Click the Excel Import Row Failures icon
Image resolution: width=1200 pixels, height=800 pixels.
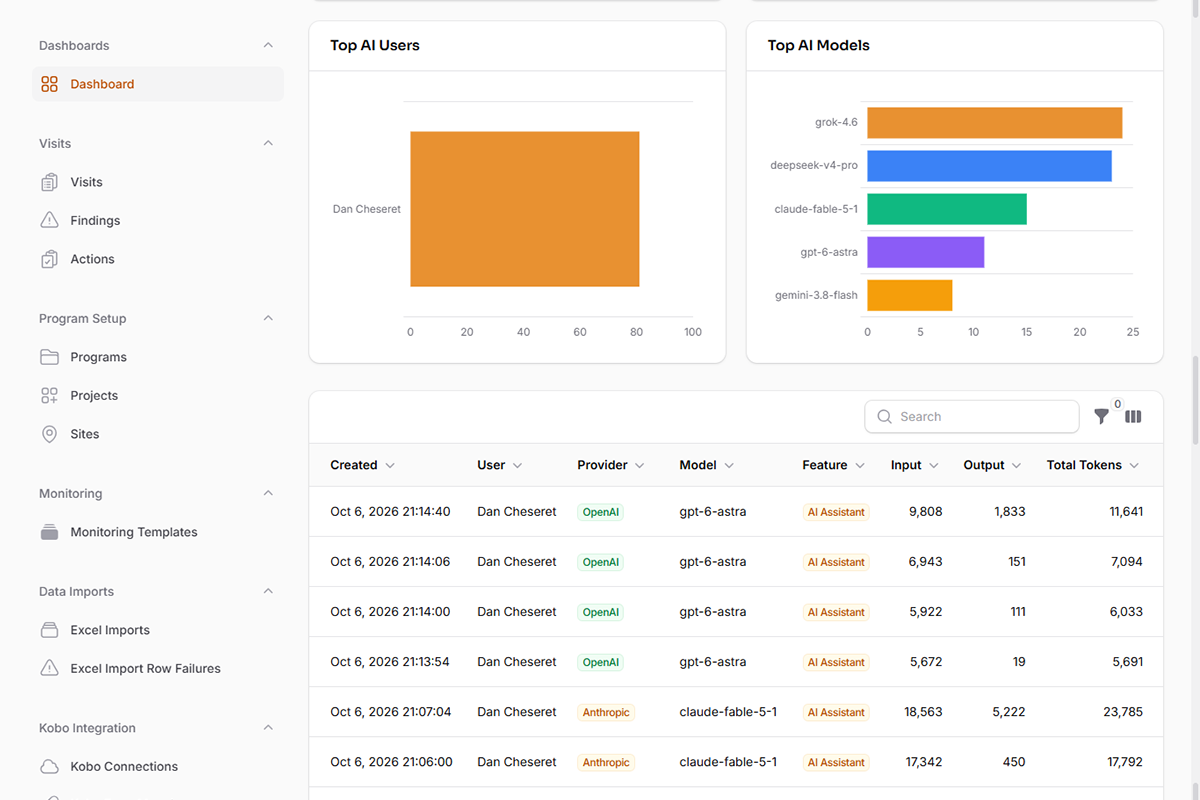(49, 668)
